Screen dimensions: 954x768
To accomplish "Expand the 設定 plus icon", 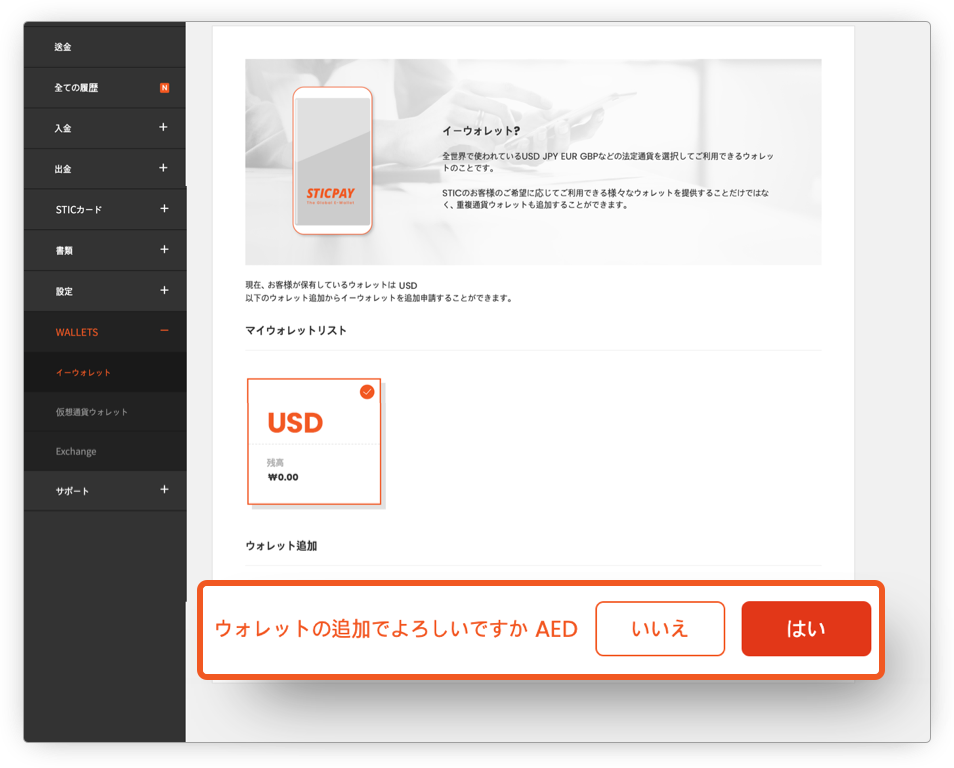I will pyautogui.click(x=164, y=290).
